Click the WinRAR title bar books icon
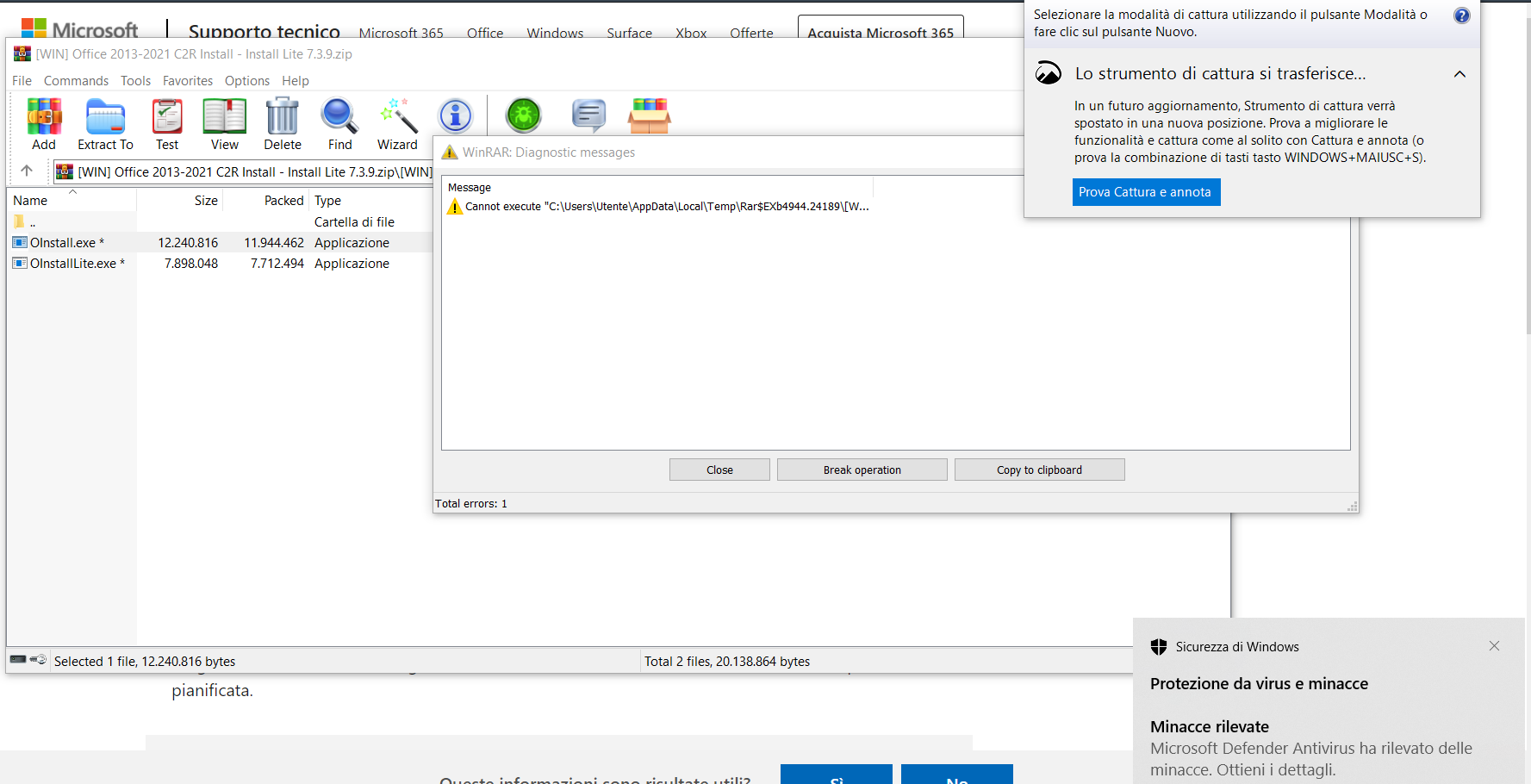The width and height of the screenshot is (1531, 784). 22,53
